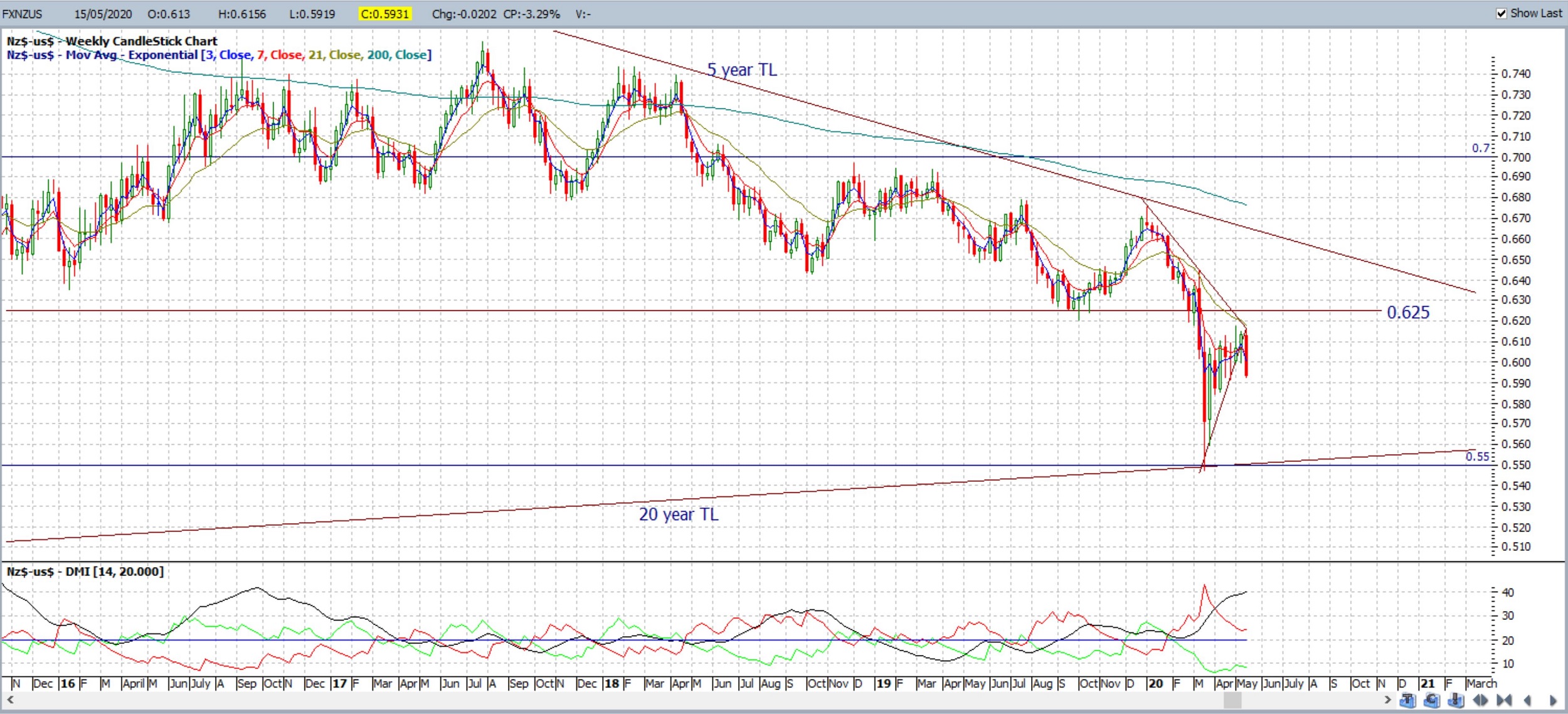Click the bold '17' year marker on time axis

coord(339,684)
